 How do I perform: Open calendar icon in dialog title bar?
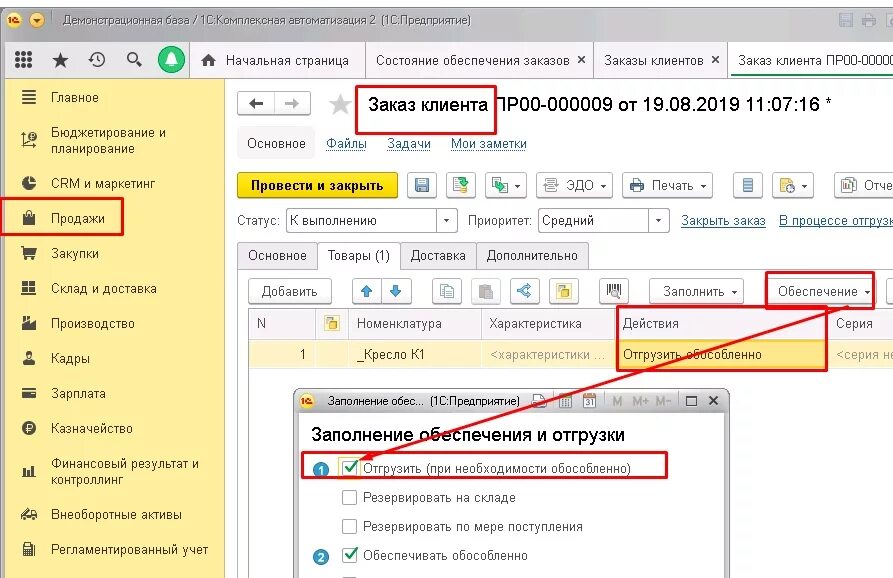pyautogui.click(x=589, y=401)
